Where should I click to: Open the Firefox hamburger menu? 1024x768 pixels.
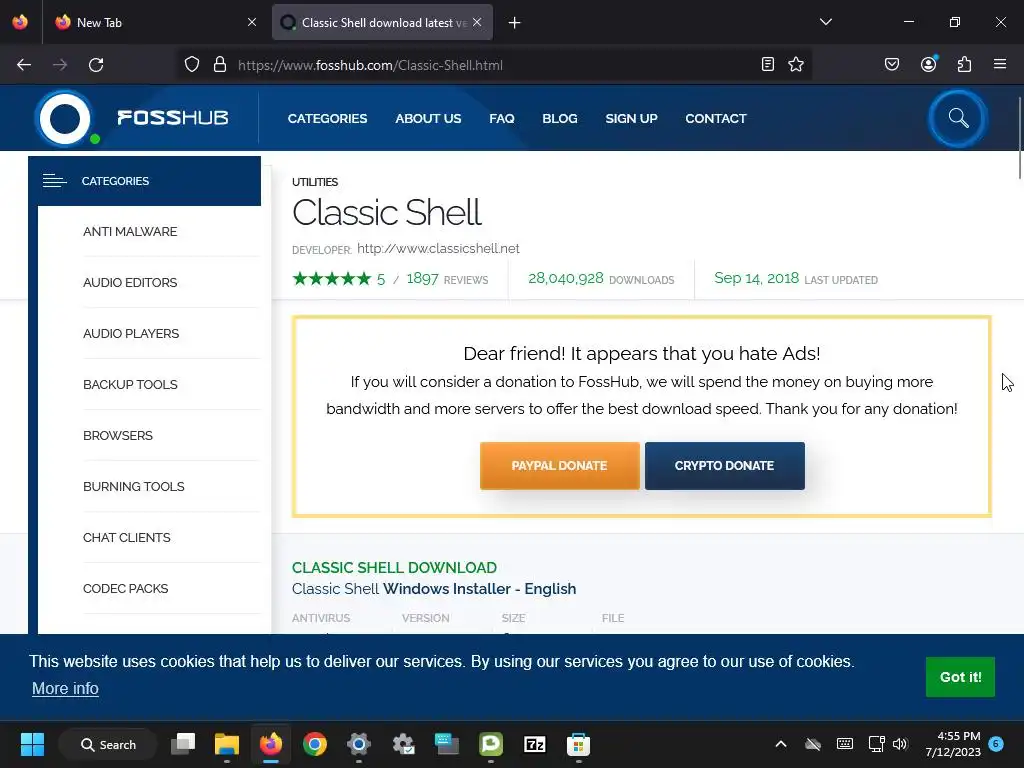(1000, 64)
